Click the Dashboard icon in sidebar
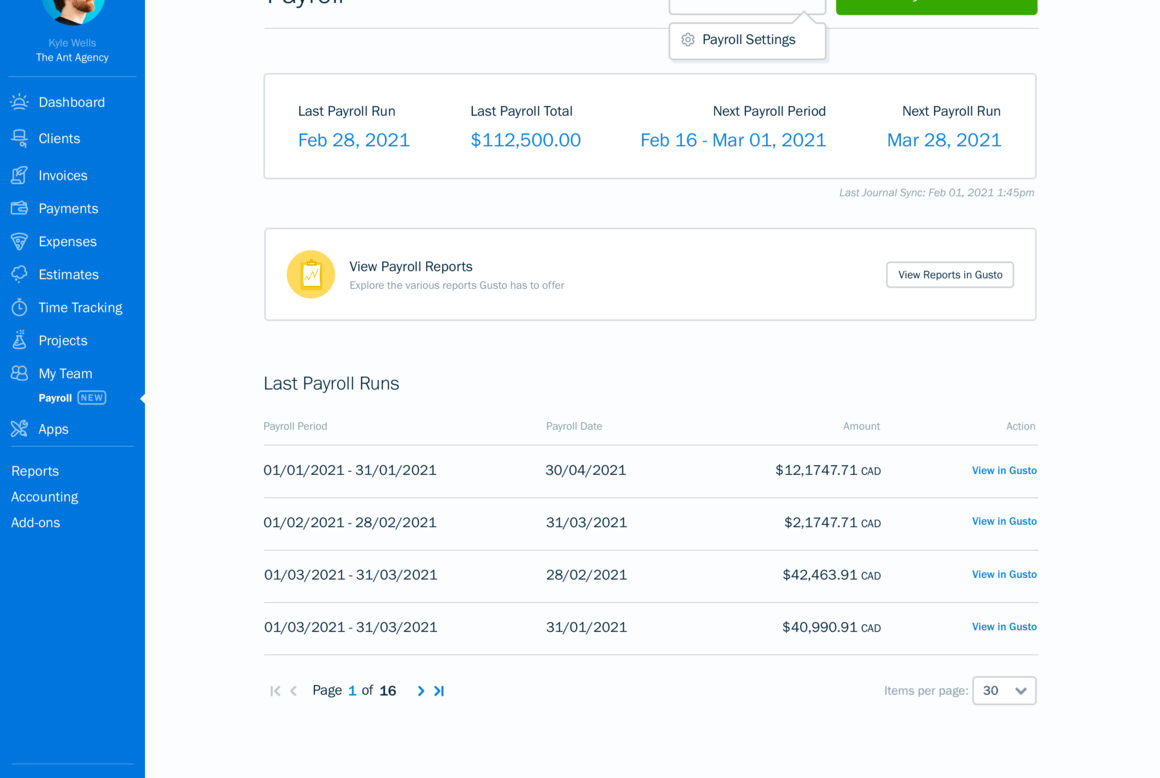The width and height of the screenshot is (1160, 778). click(x=19, y=102)
